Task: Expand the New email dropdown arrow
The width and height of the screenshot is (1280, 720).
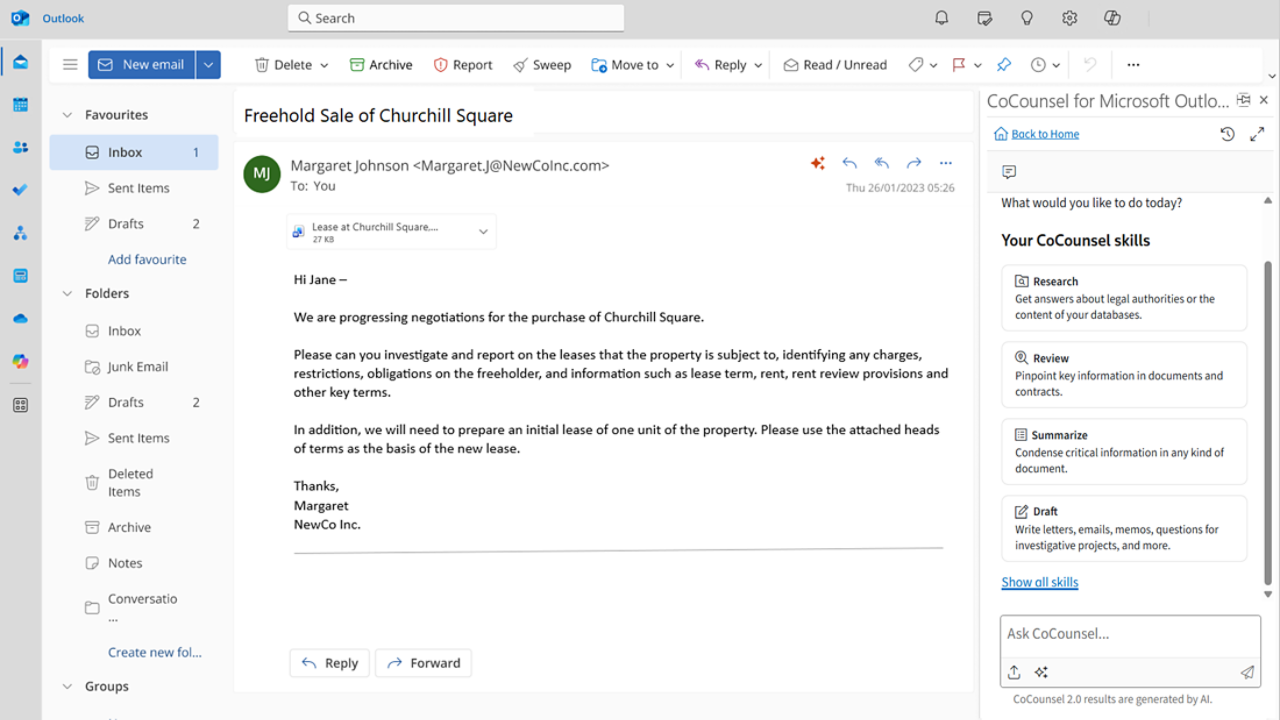Action: coord(208,65)
